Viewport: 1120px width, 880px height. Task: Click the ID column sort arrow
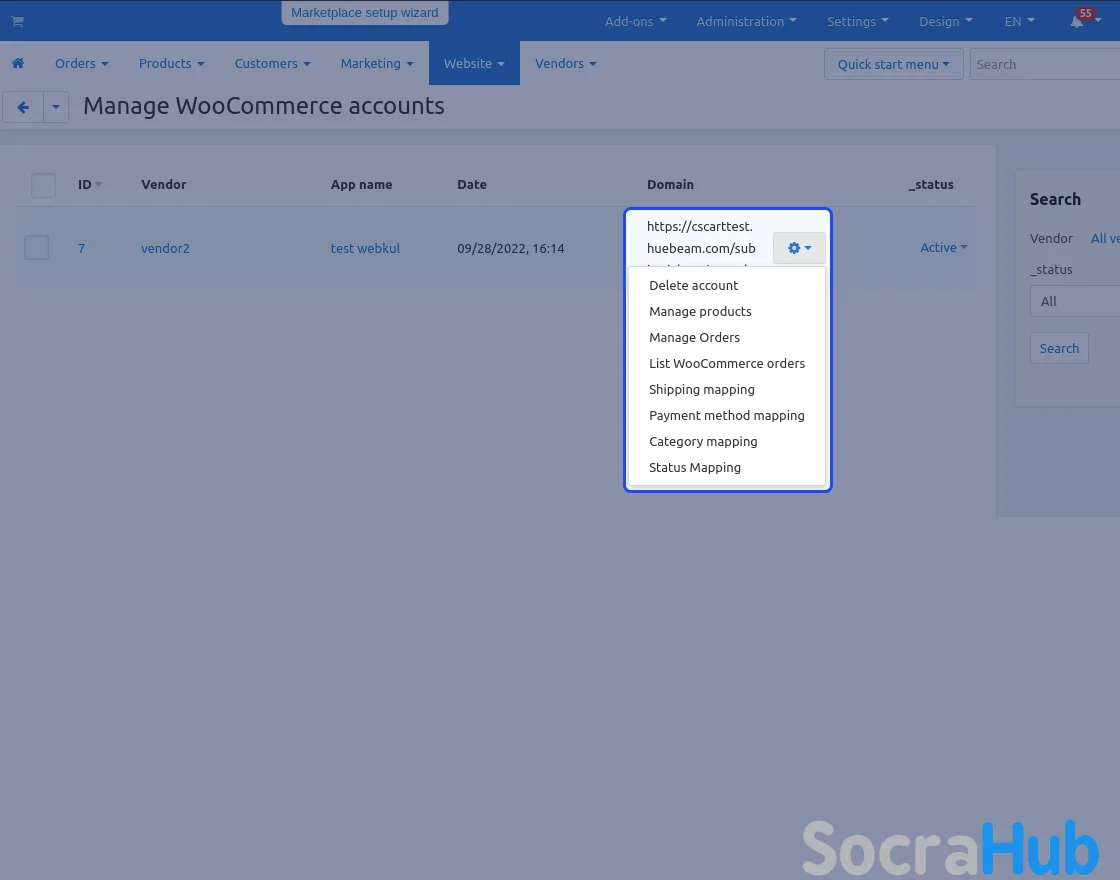[x=99, y=185]
